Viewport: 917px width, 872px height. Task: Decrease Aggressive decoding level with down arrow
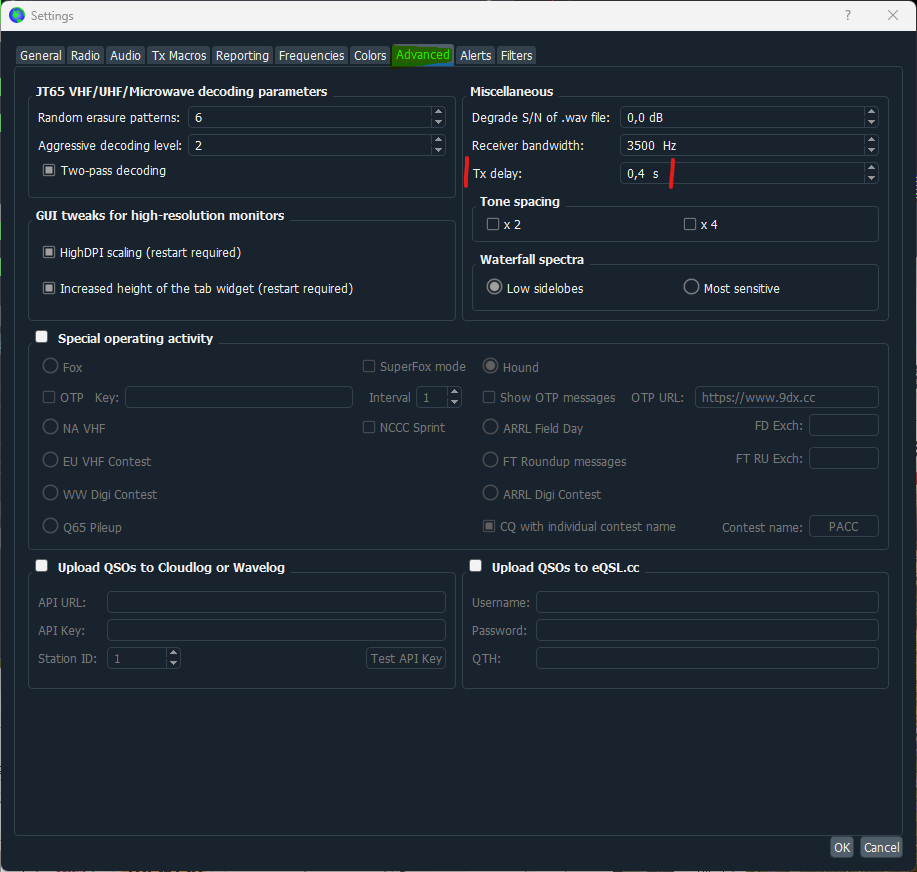point(438,150)
